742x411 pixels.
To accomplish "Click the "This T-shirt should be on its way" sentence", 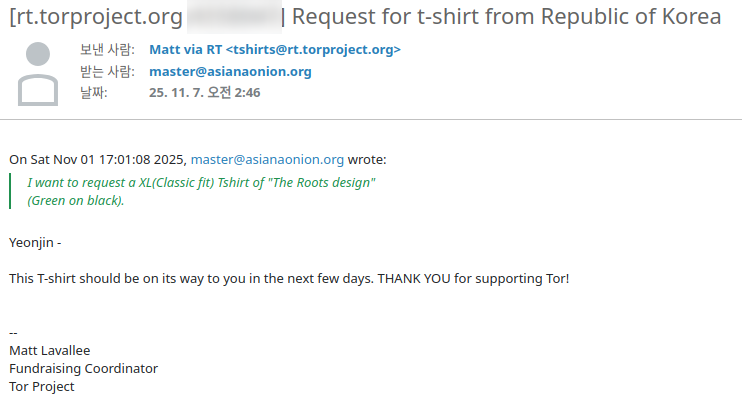I will click(288, 277).
